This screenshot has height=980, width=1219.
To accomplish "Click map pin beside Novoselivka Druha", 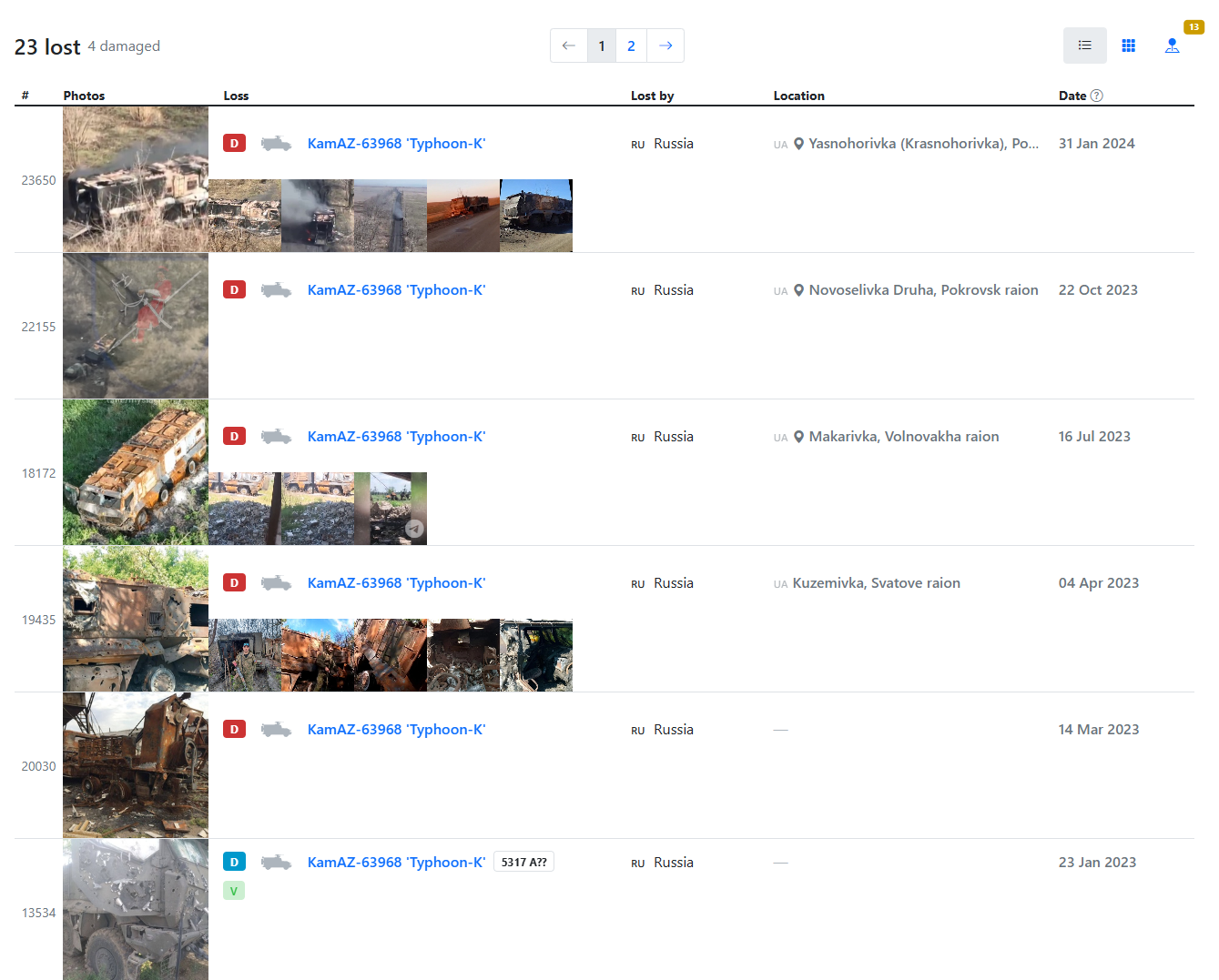I will point(798,290).
